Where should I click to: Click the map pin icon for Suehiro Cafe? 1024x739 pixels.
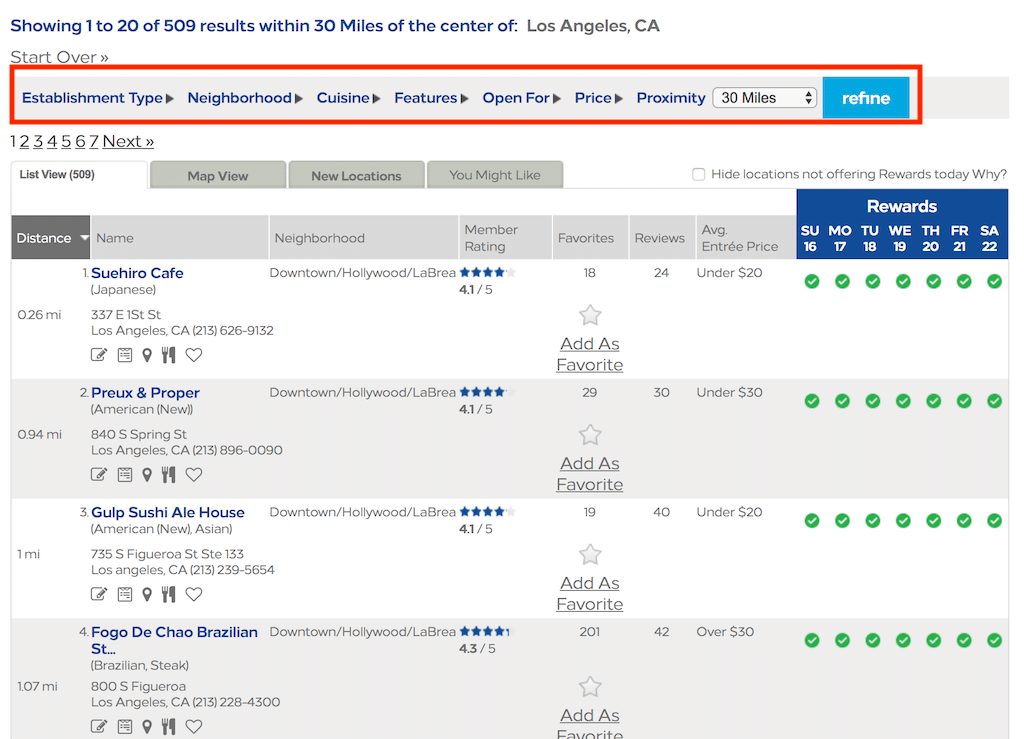click(x=147, y=354)
